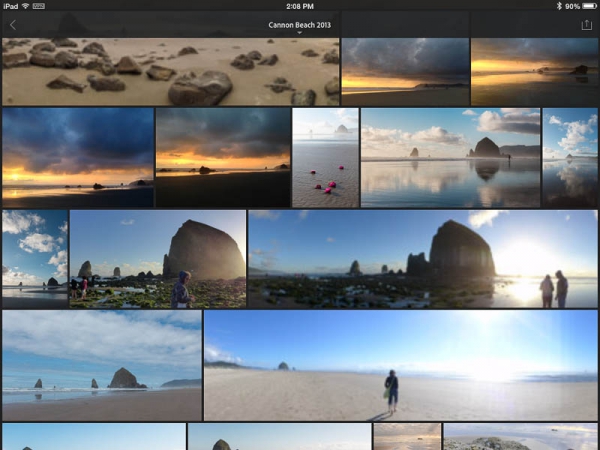Viewport: 600px width, 450px height.
Task: Select second-row sunset with glowing orange horizon
Action: [x=223, y=158]
